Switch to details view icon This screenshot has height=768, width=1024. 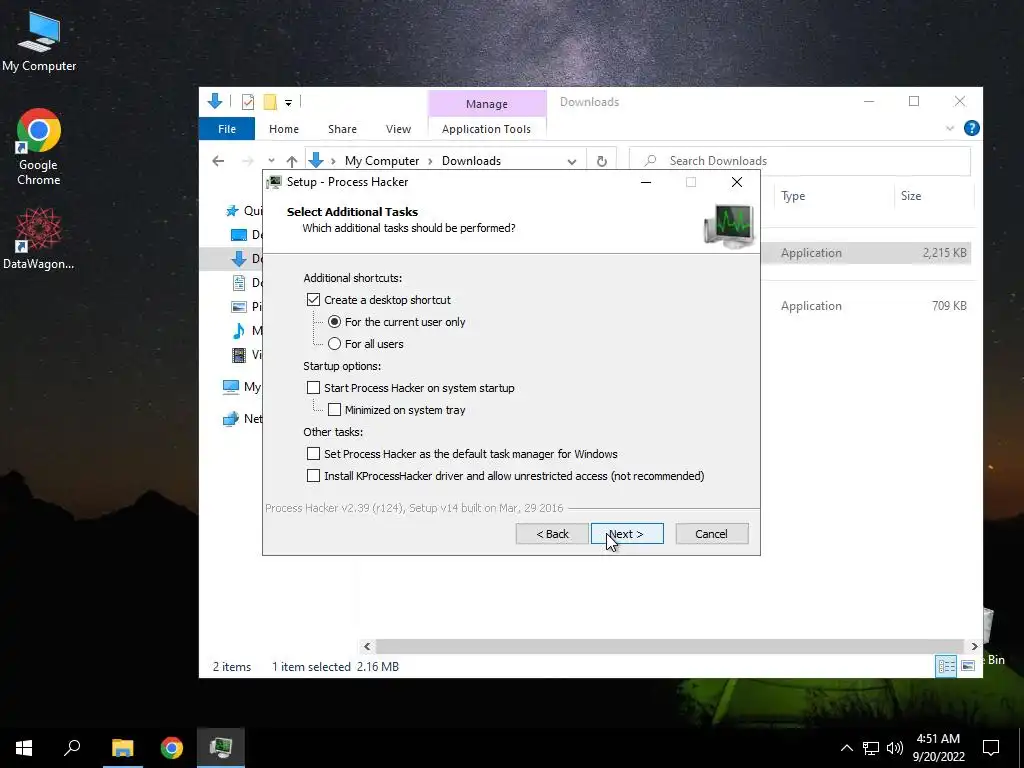pyautogui.click(x=946, y=666)
